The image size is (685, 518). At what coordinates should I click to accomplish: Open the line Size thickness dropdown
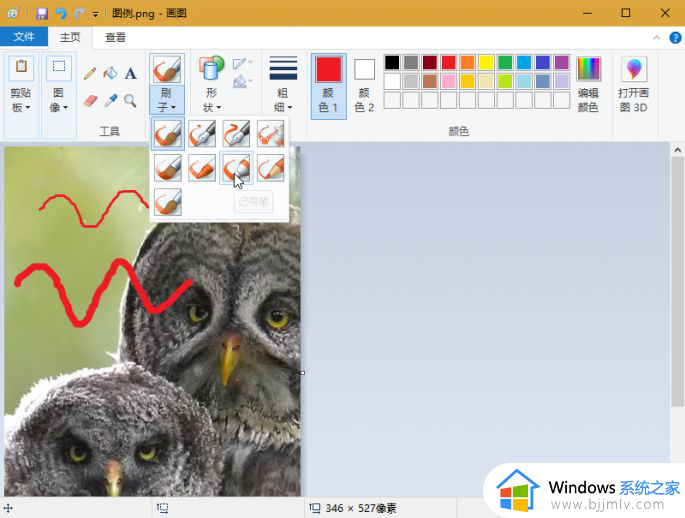pos(283,85)
